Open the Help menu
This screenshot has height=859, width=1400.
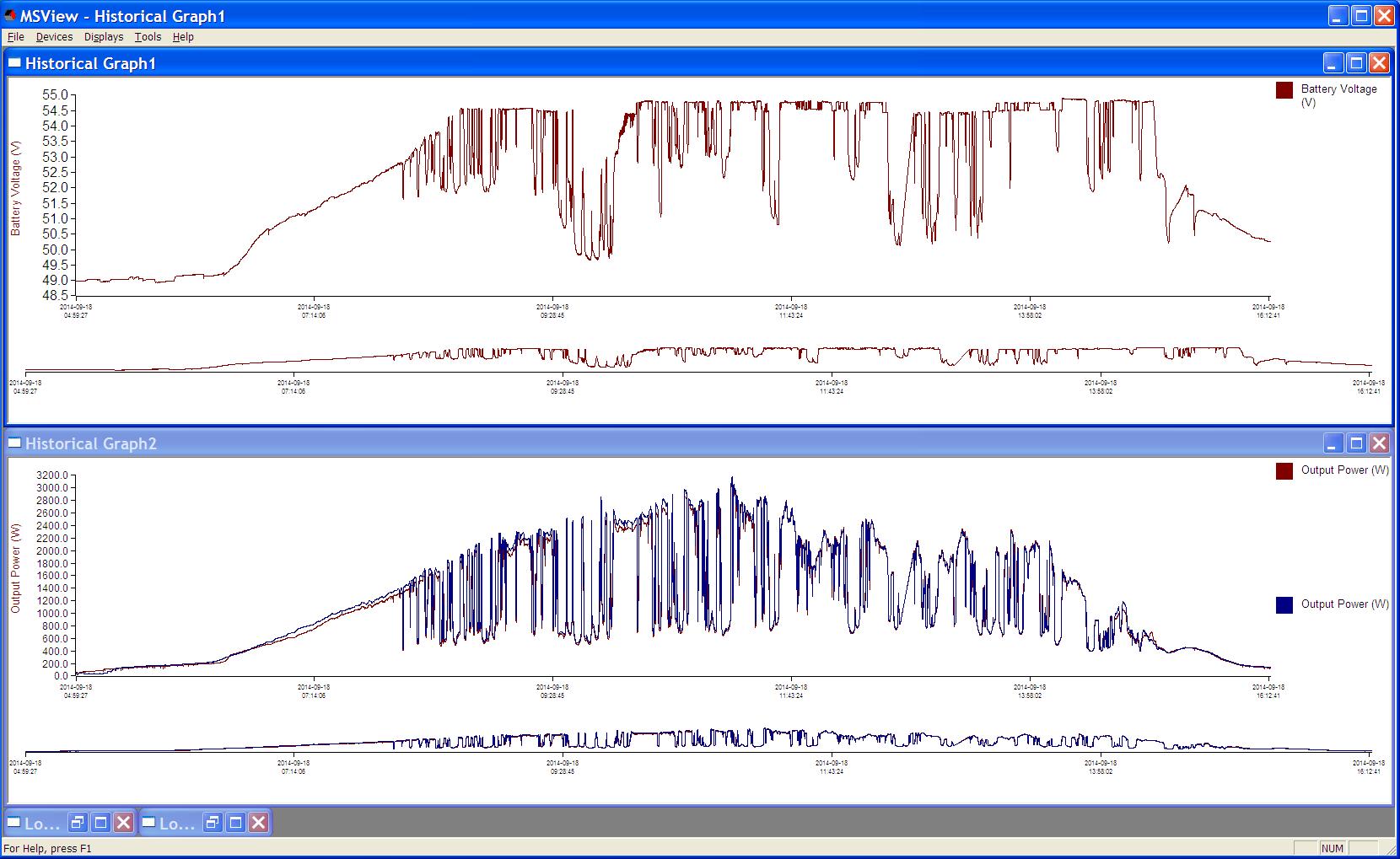coord(183,37)
